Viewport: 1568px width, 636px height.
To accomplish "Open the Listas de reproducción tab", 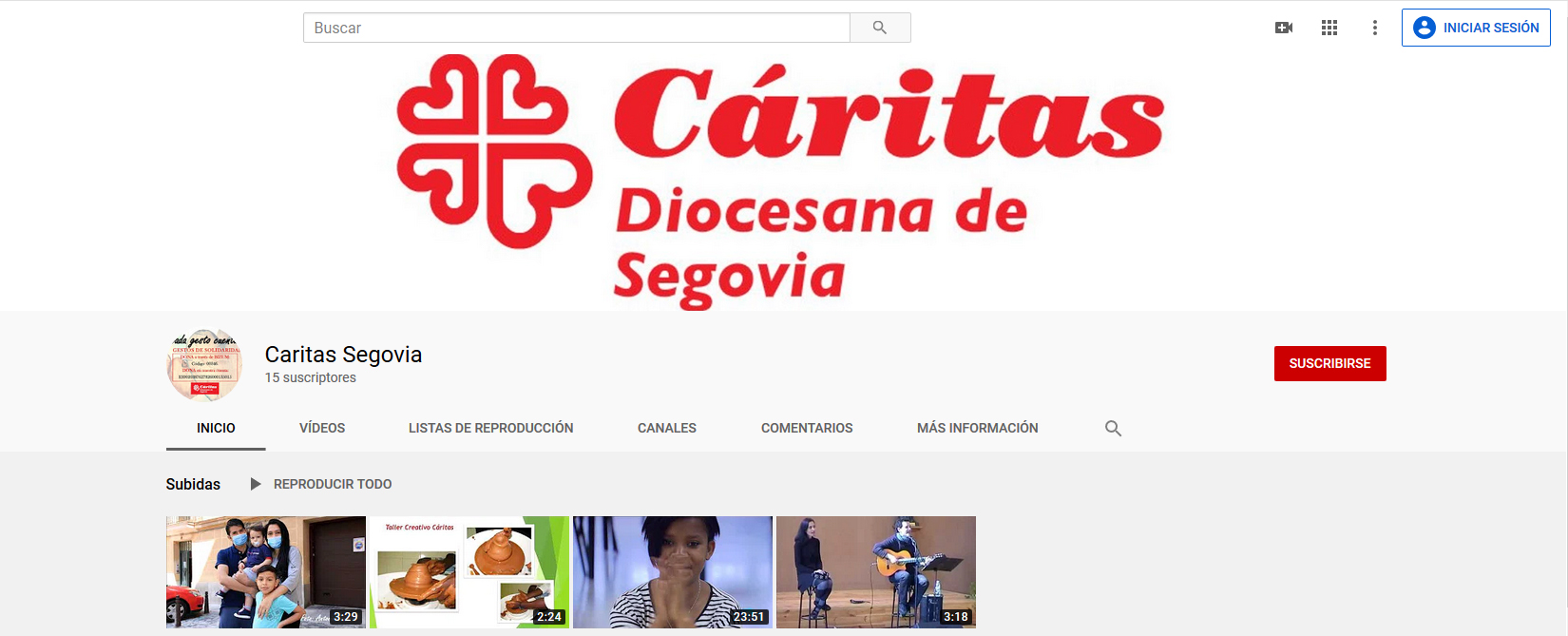I will (491, 428).
